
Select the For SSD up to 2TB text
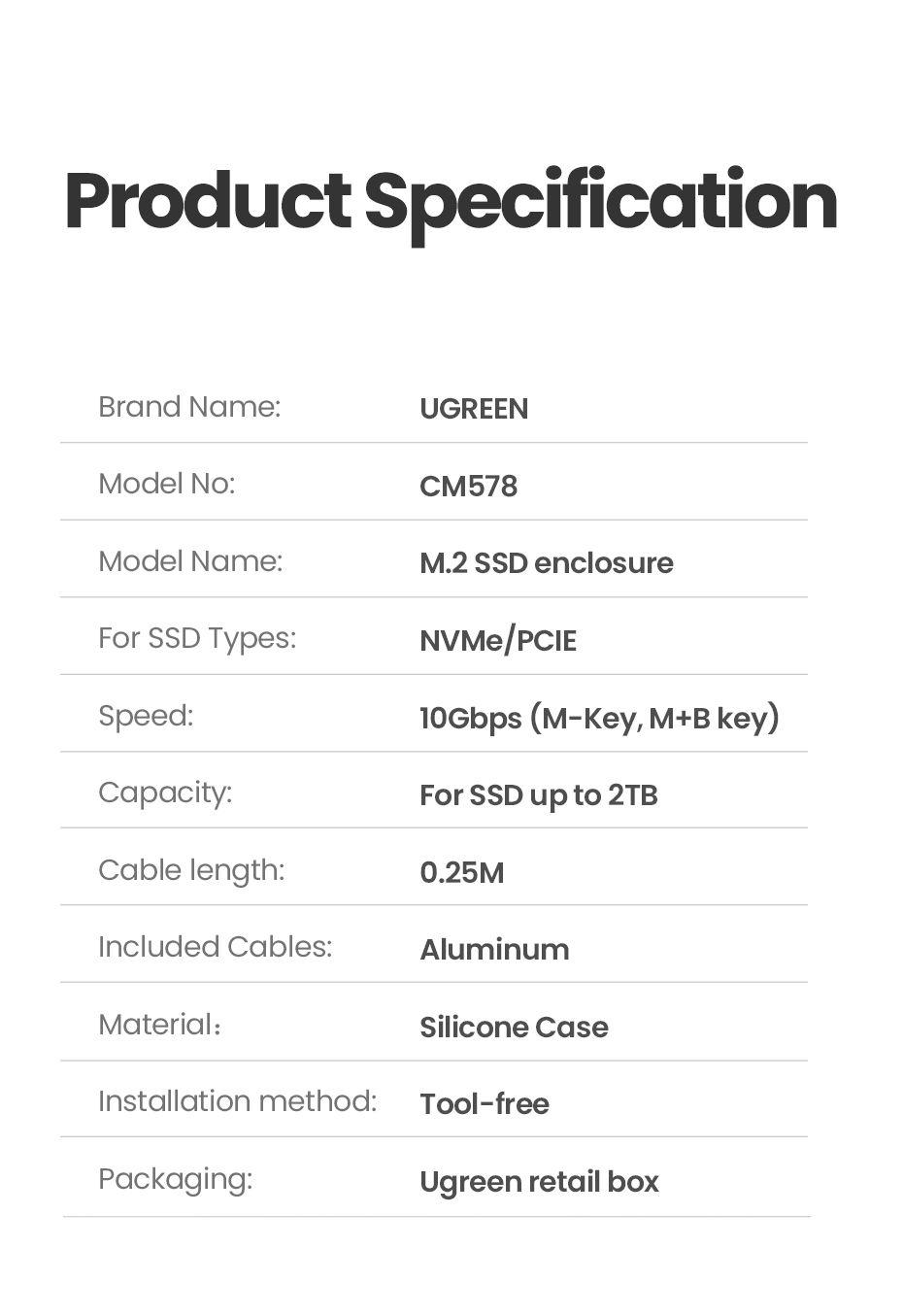click(x=539, y=795)
